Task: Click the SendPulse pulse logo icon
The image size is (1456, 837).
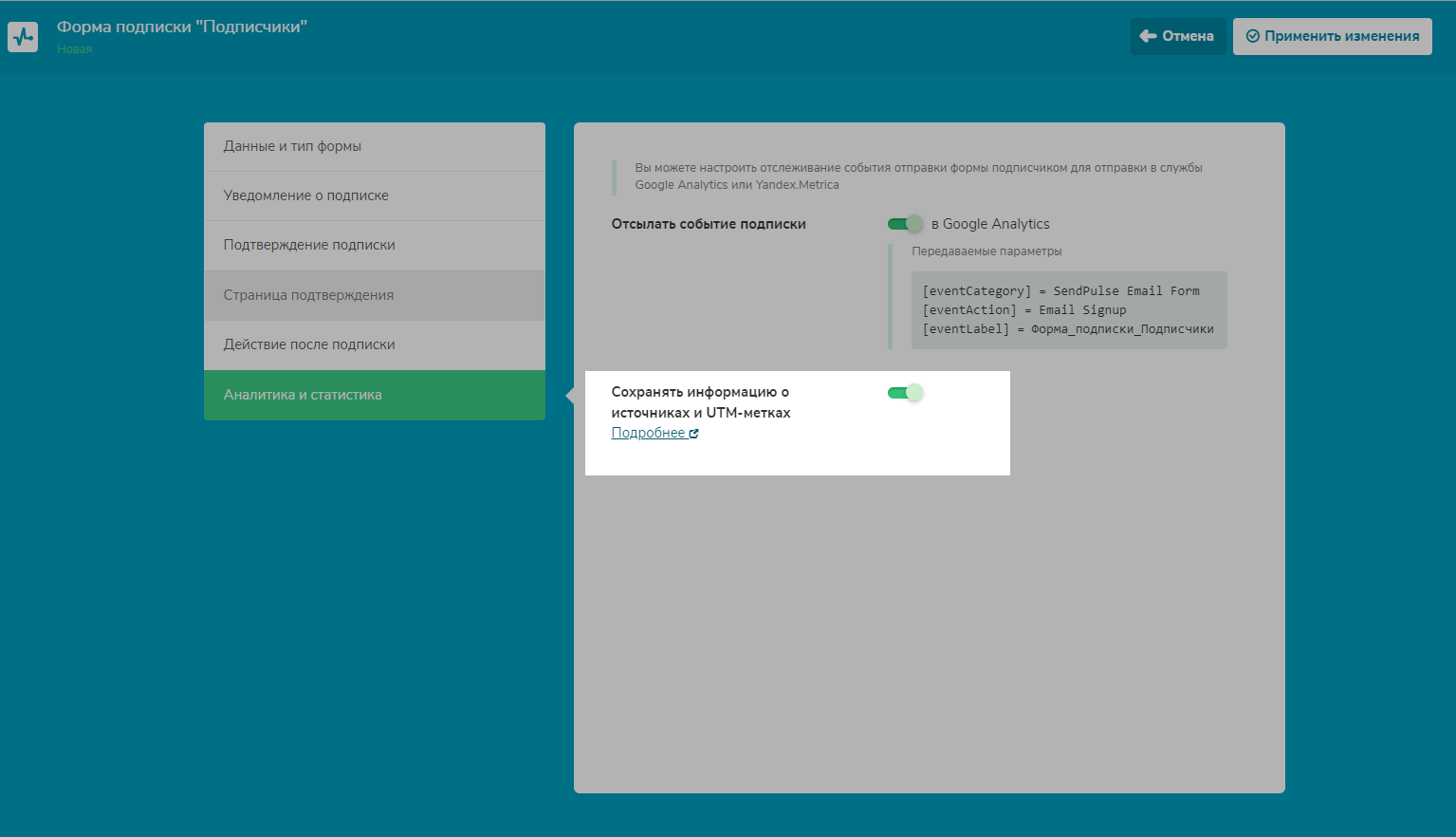Action: click(23, 37)
